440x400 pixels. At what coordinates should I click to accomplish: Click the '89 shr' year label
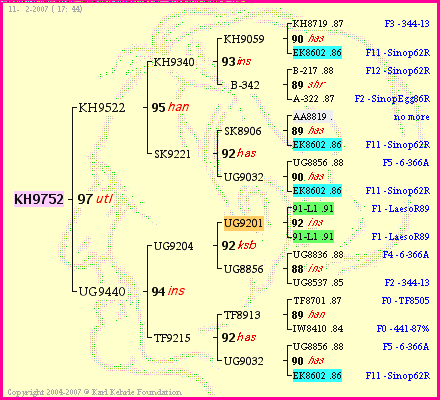pos(308,85)
